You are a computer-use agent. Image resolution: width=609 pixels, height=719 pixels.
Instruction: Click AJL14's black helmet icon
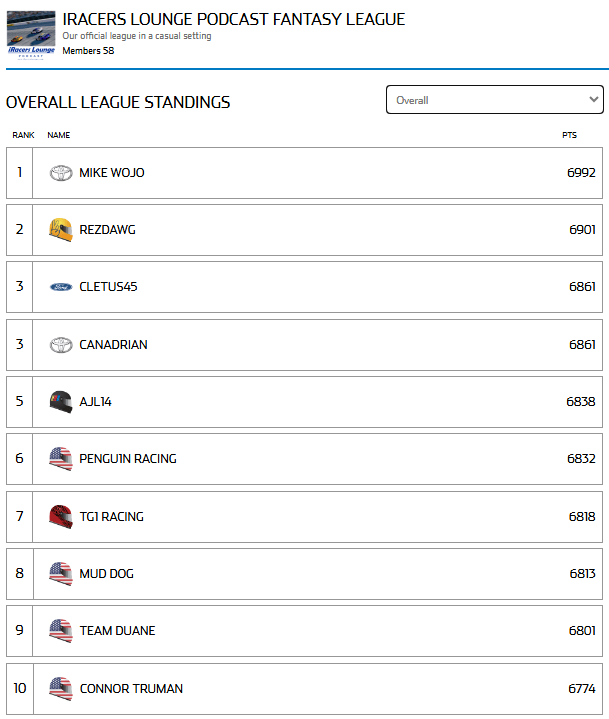pyautogui.click(x=61, y=402)
